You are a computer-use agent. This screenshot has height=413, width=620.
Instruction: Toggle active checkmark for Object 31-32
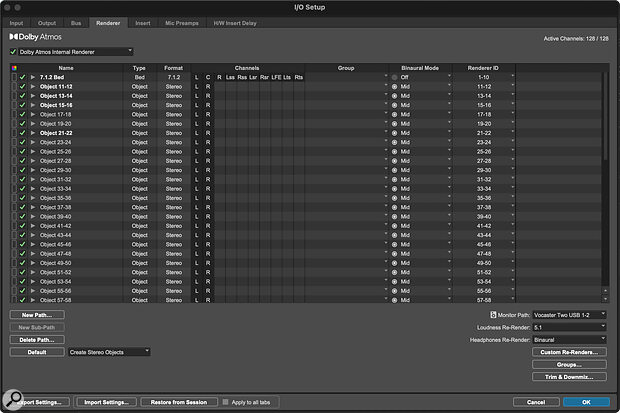pyautogui.click(x=23, y=180)
